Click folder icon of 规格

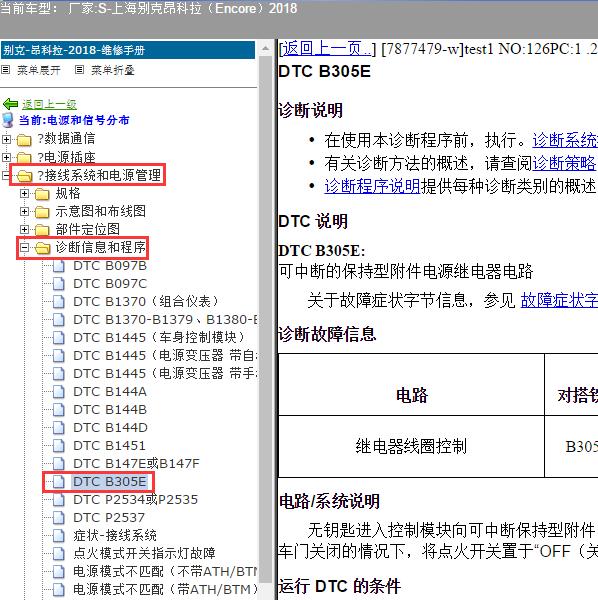coord(42,194)
